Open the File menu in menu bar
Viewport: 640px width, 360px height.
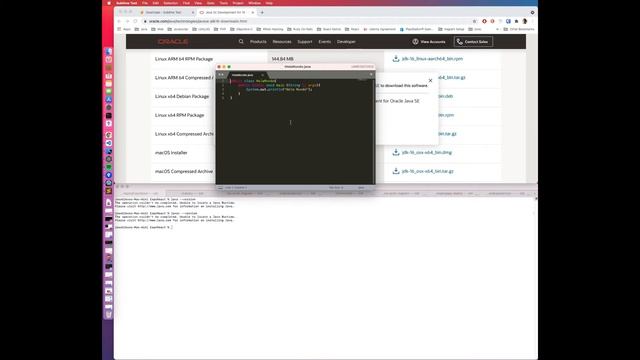tap(145, 3)
